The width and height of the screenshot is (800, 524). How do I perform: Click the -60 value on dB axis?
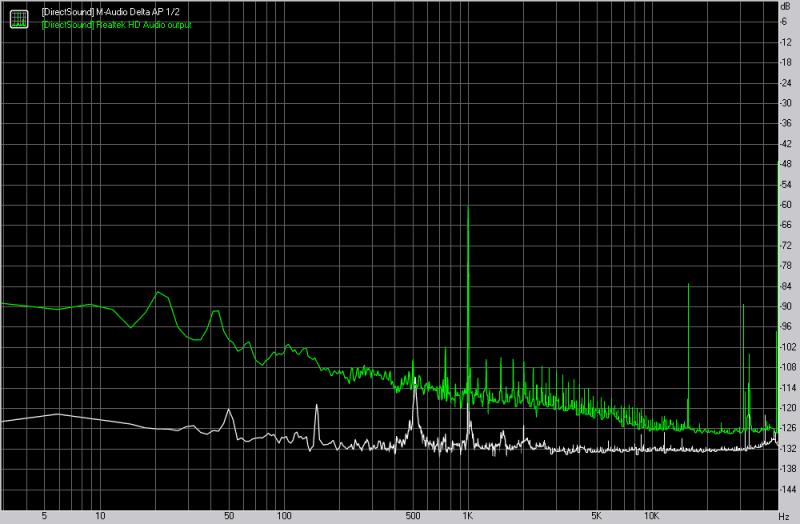(787, 205)
